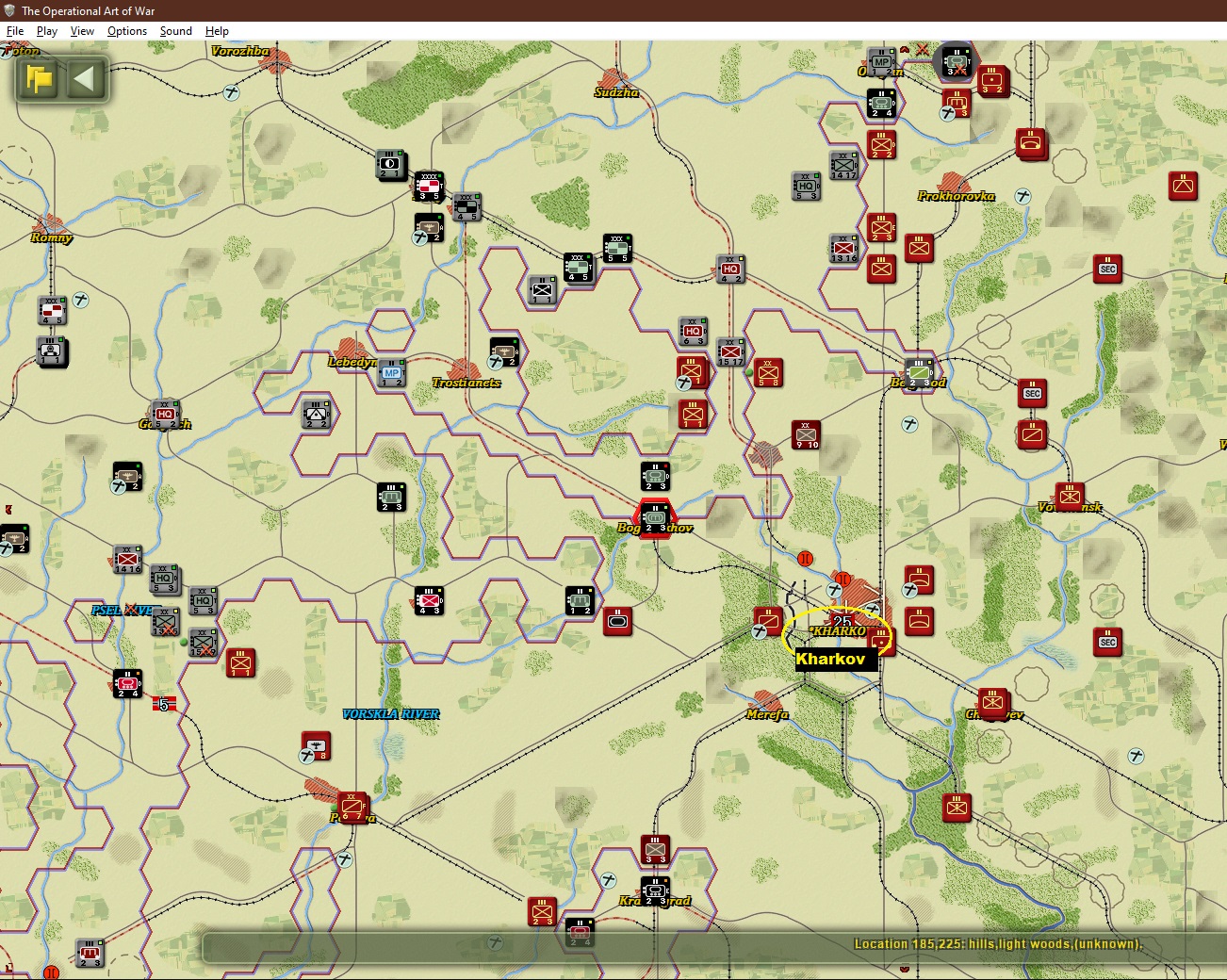The width and height of the screenshot is (1227, 980).
Task: Click the German flag marker labeled 5
Action: [x=164, y=704]
